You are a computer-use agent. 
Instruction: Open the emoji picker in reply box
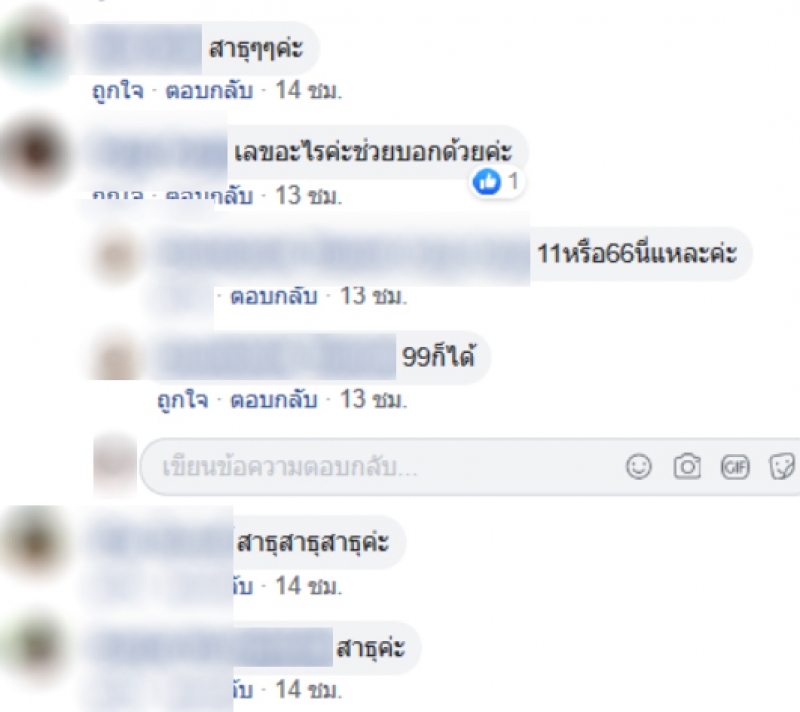[639, 467]
